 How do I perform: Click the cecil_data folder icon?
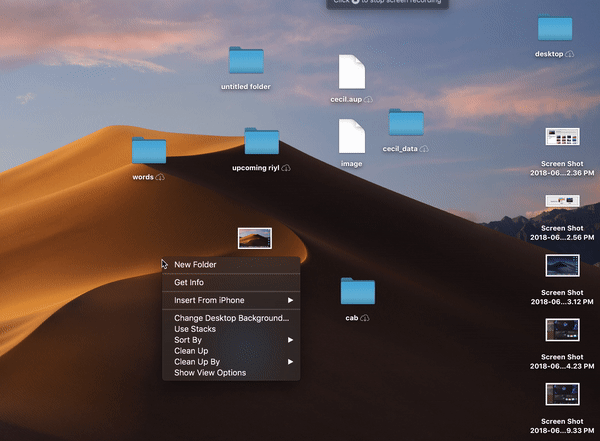click(x=406, y=124)
